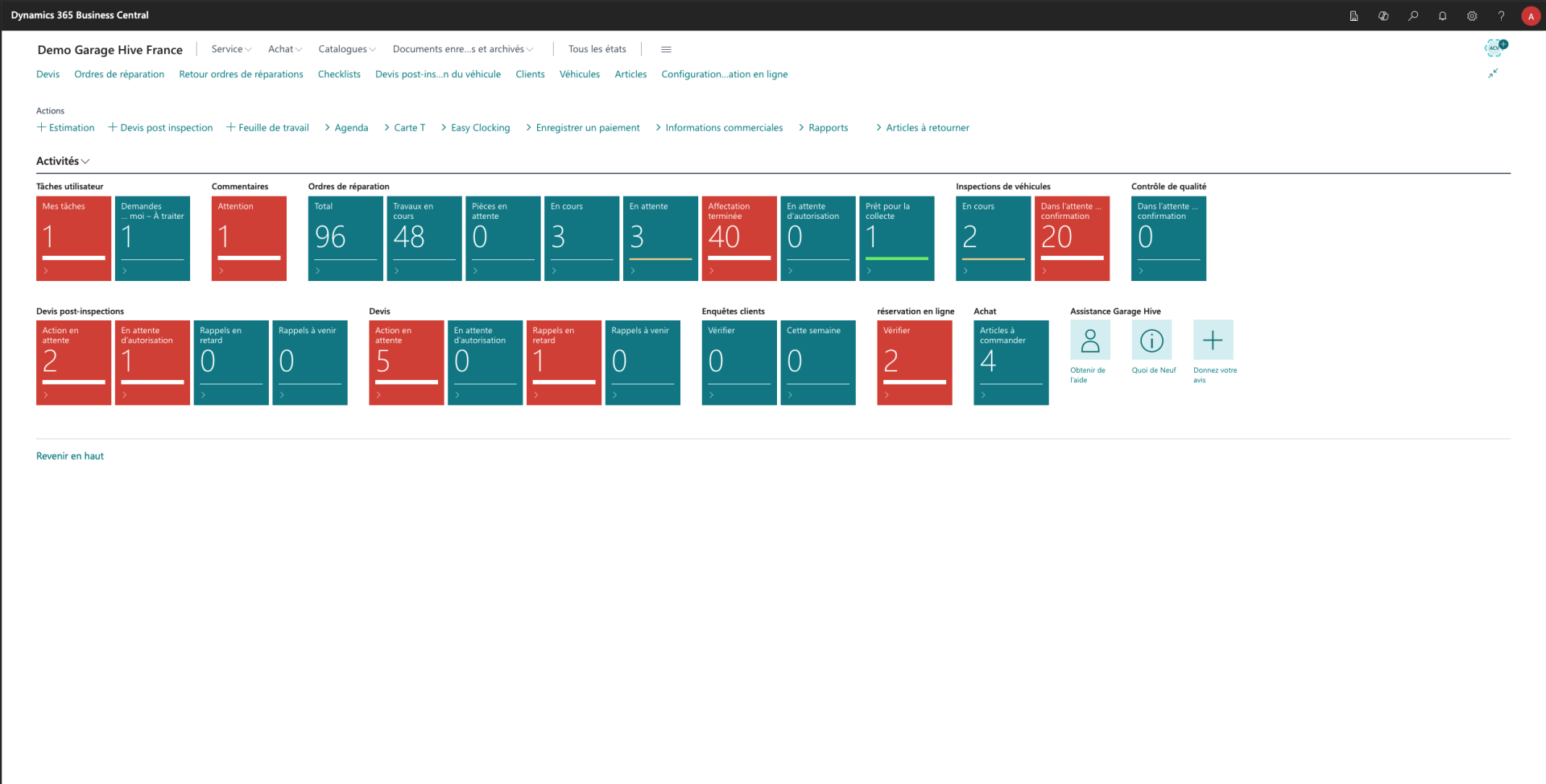This screenshot has width=1546, height=784.
Task: Click the Easy Clocking action
Action: (480, 128)
